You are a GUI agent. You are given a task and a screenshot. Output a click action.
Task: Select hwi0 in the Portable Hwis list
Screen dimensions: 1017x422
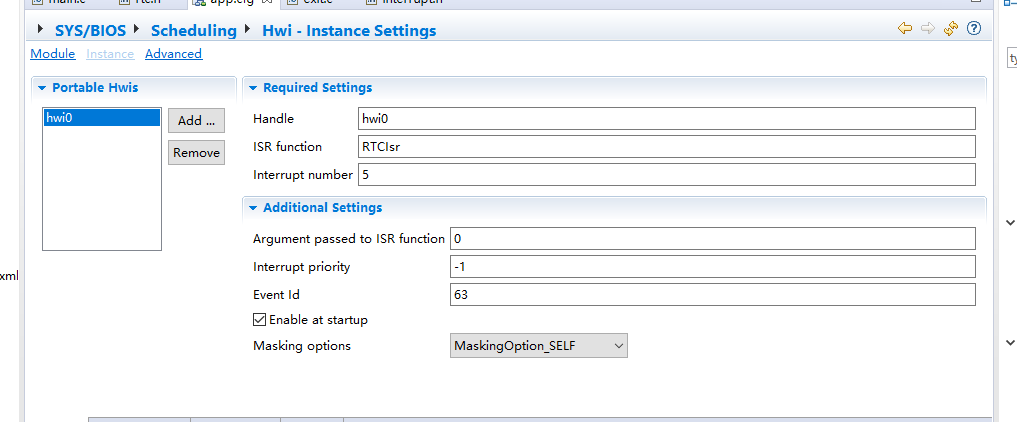[100, 118]
